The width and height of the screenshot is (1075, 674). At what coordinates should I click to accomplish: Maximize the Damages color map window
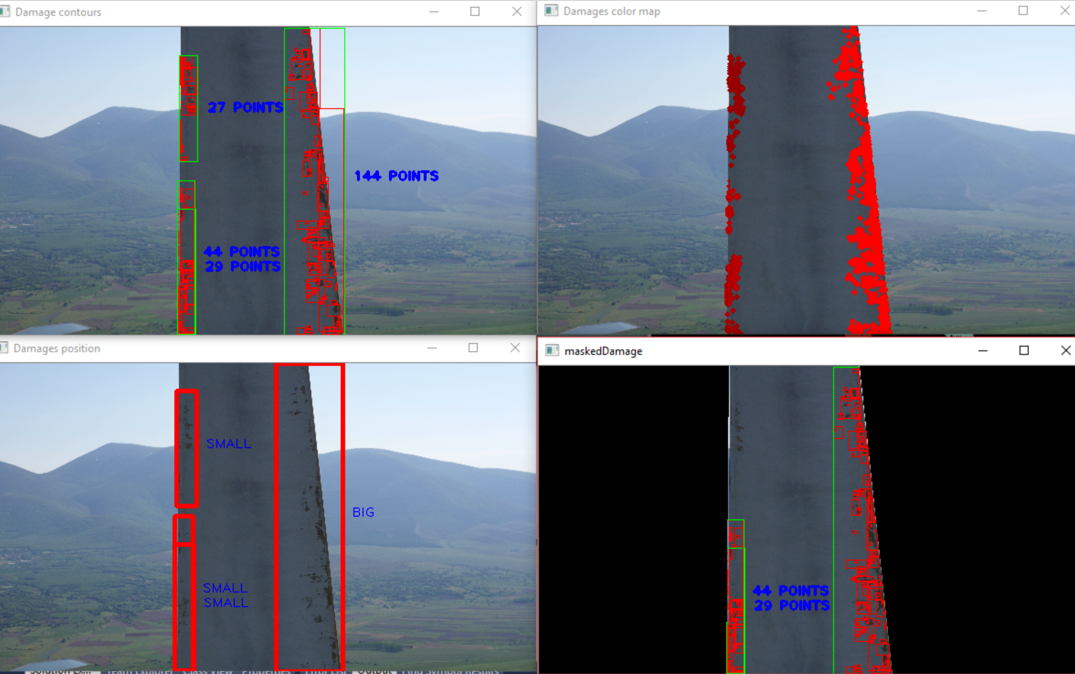point(1023,11)
